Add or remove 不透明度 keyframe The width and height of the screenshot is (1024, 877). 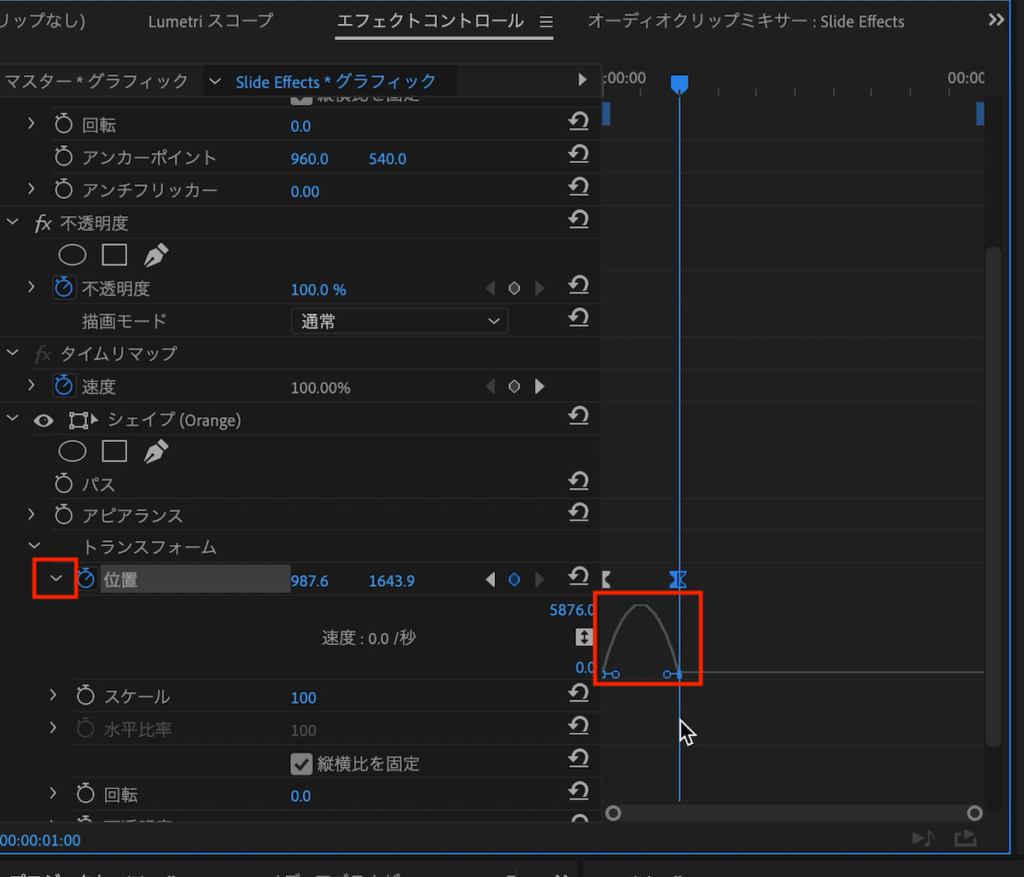click(514, 288)
